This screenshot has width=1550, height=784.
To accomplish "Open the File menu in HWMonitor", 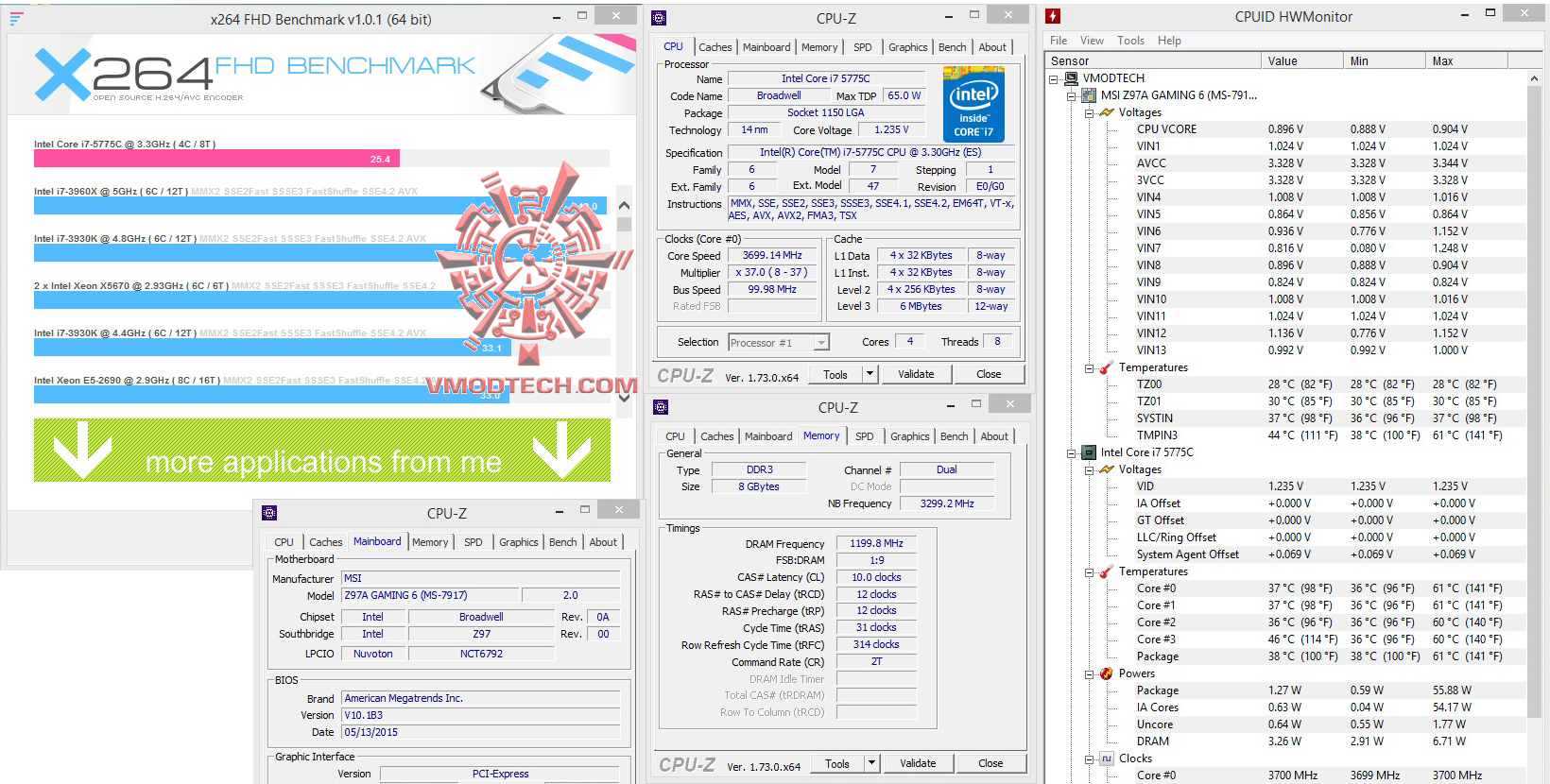I will tap(1059, 41).
